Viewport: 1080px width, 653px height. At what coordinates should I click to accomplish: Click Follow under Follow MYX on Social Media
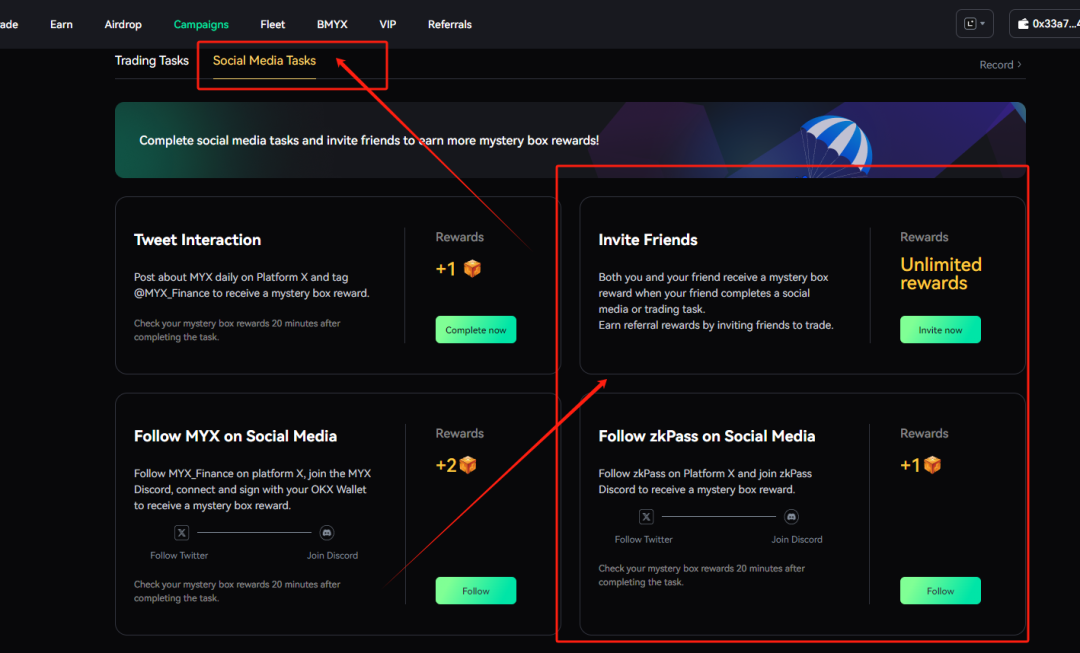pyautogui.click(x=476, y=591)
